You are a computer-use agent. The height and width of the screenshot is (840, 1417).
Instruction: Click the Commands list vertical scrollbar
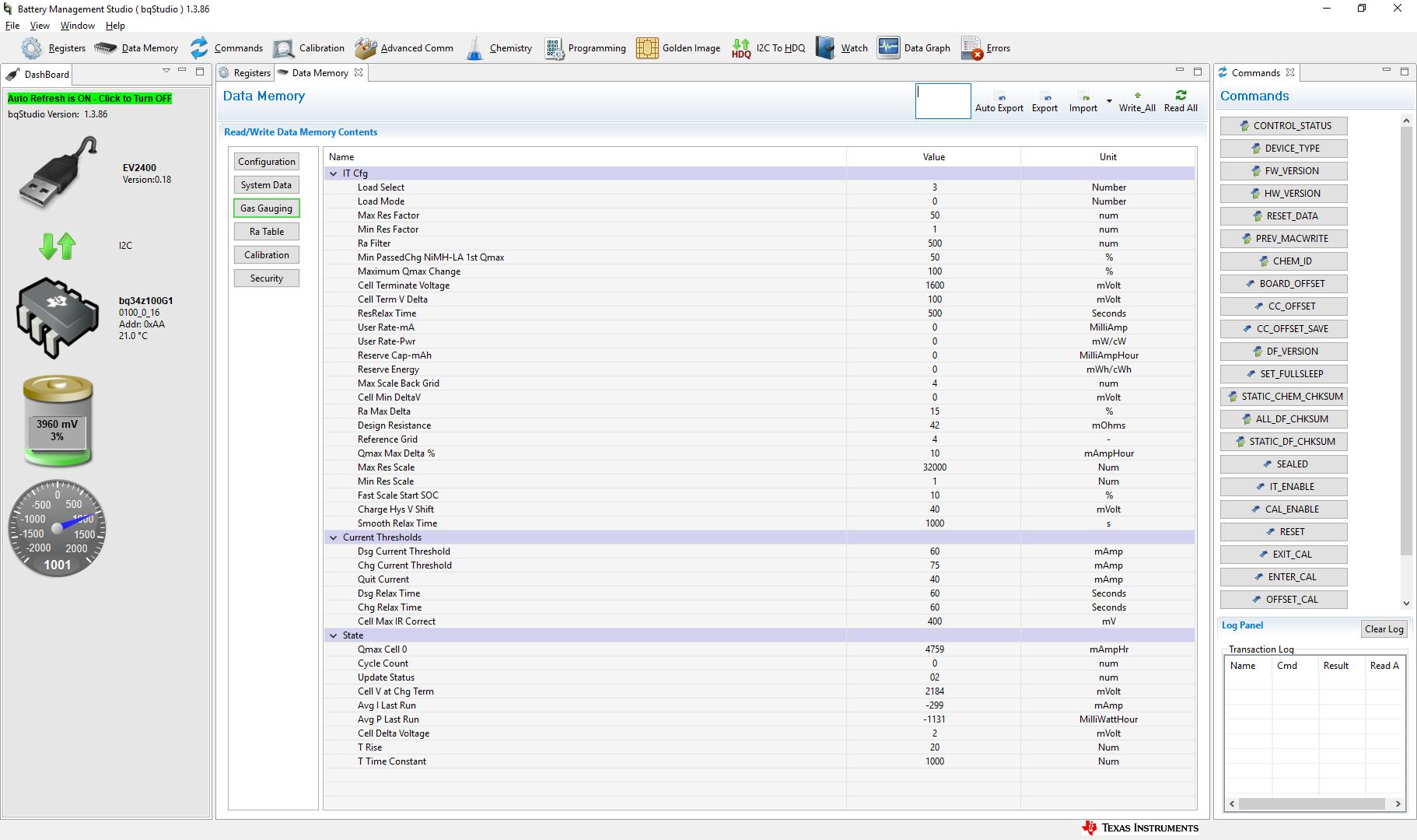(1406, 341)
